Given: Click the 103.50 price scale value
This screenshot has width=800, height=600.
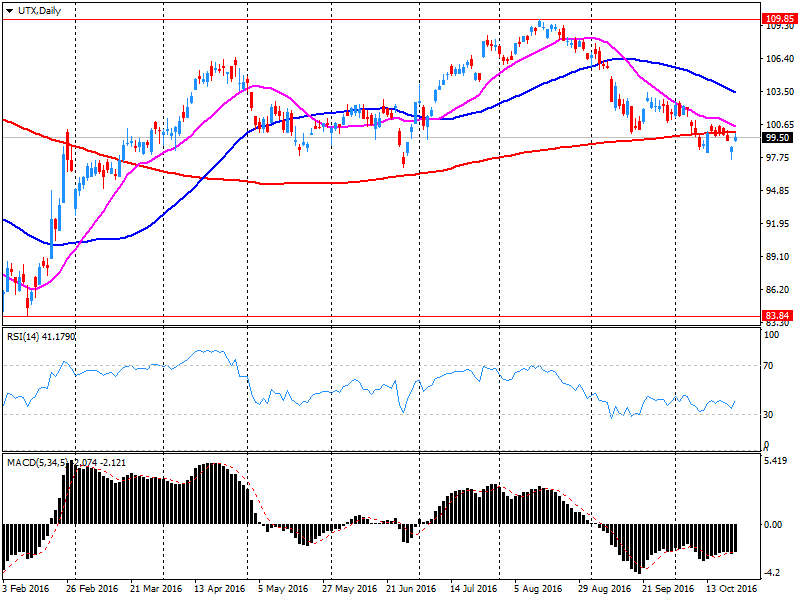Looking at the screenshot, I should coord(780,92).
